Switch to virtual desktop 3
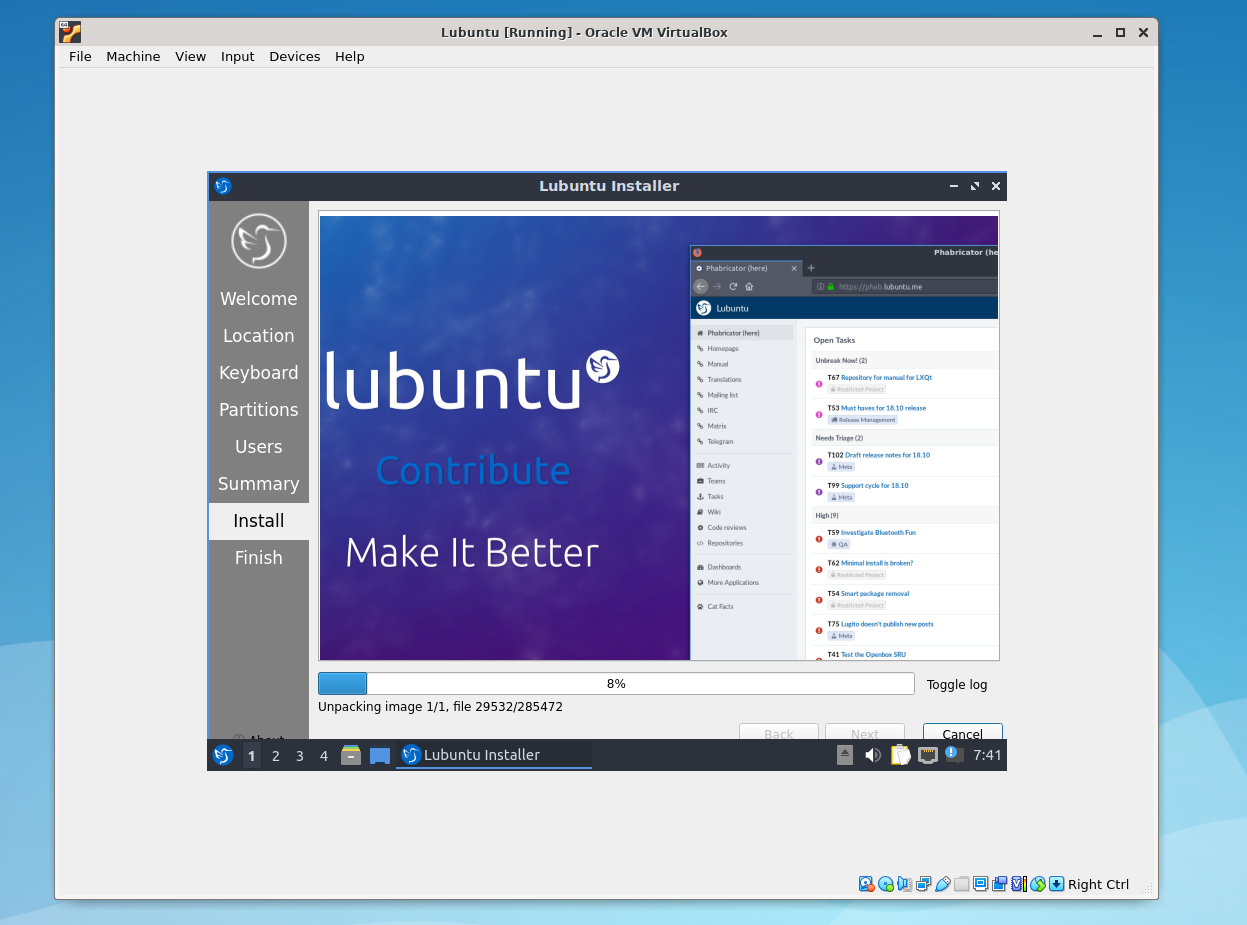Screen dimensions: 1247x925 (300, 755)
